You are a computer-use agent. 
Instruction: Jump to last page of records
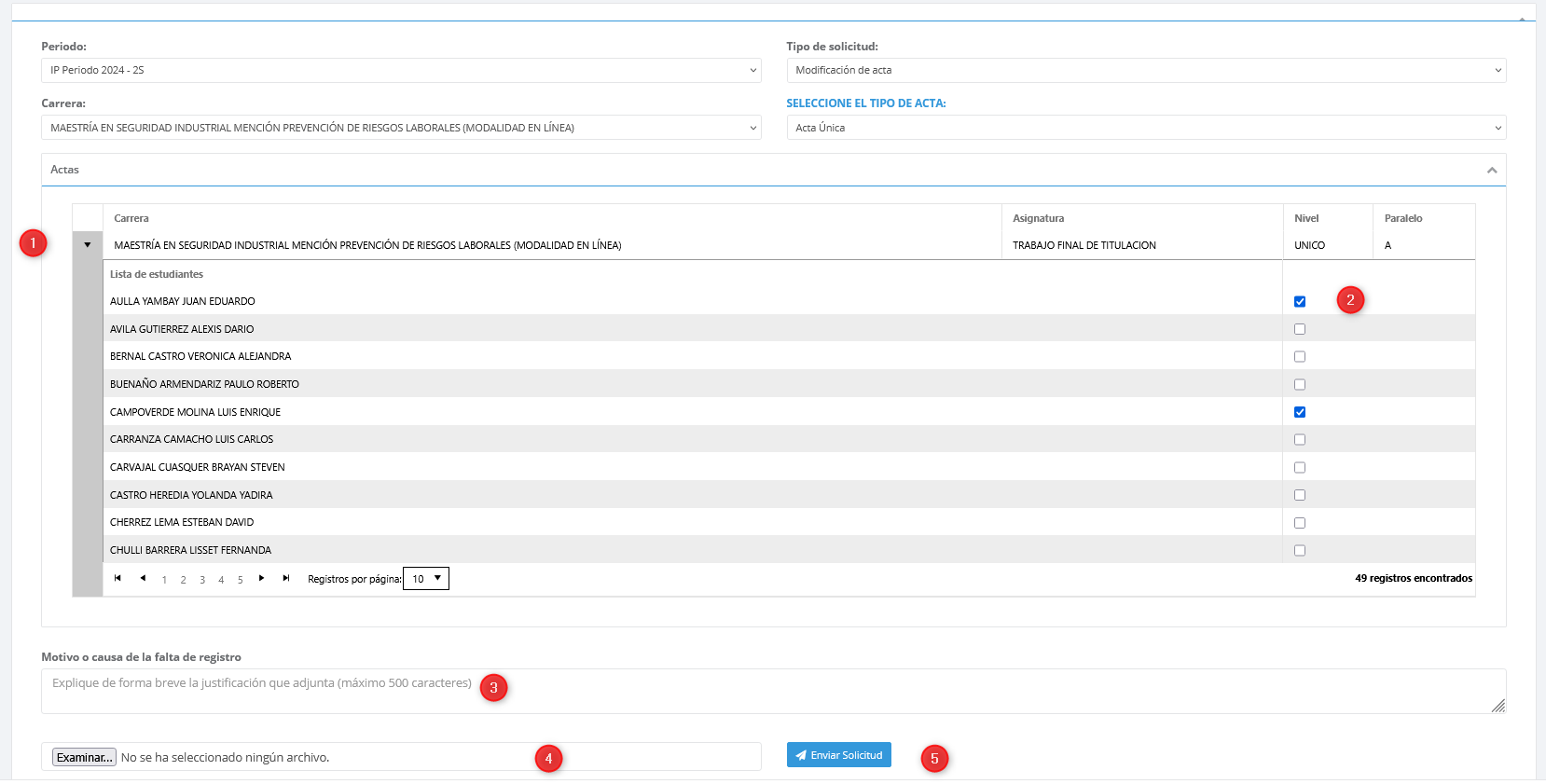pos(286,578)
